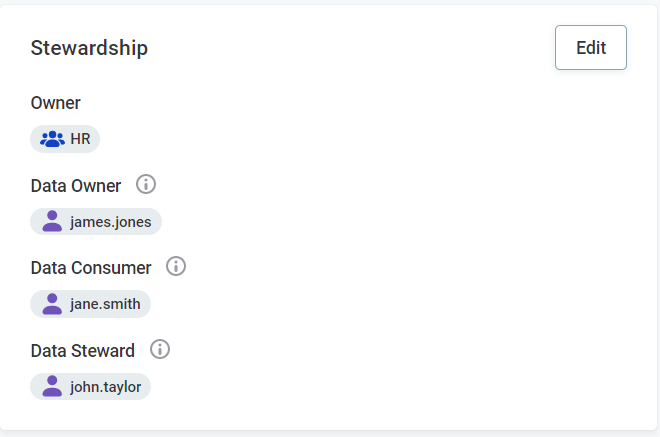This screenshot has height=437, width=660.
Task: Open the james.jones user chip
Action: point(110,221)
